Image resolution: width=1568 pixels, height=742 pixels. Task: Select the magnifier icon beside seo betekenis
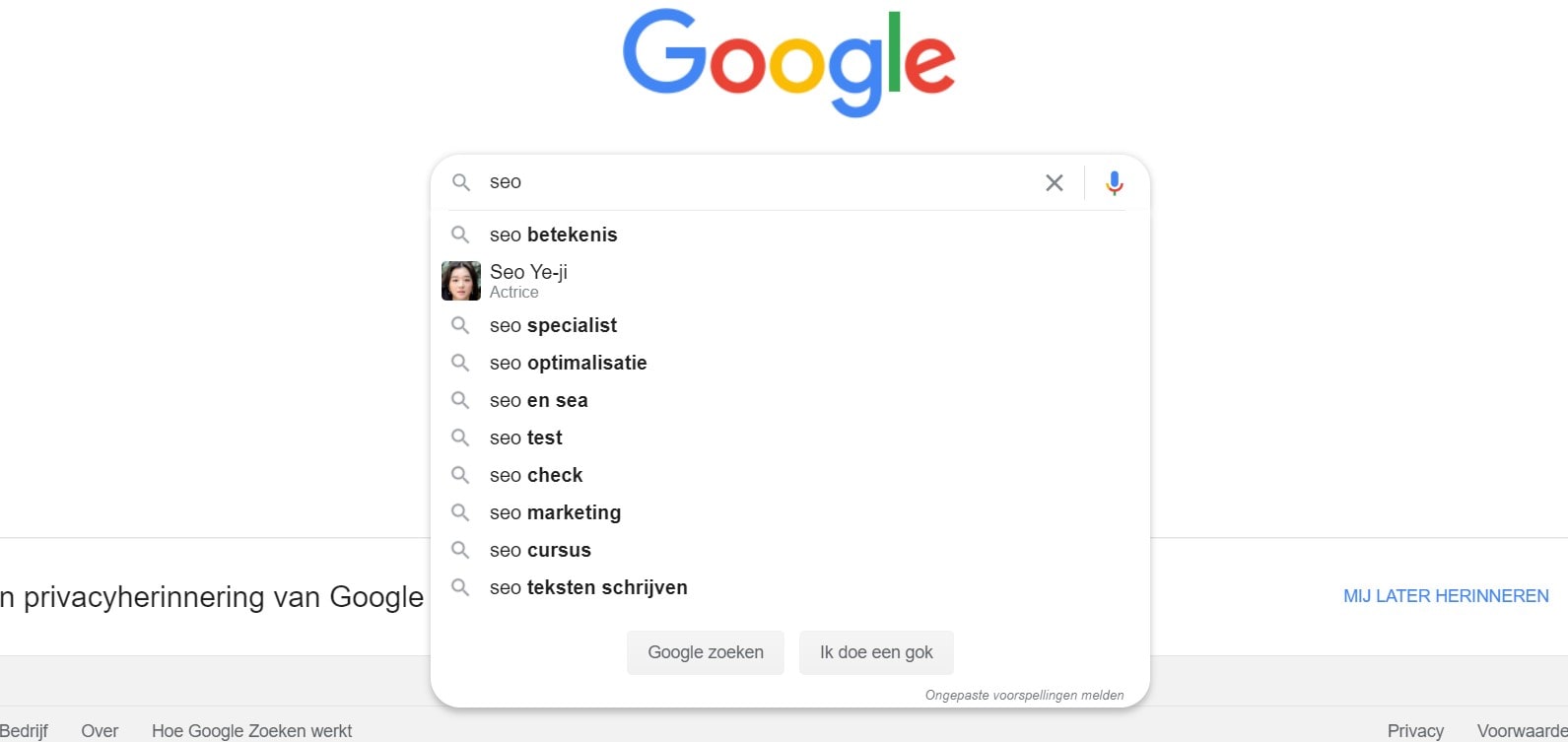pyautogui.click(x=460, y=235)
